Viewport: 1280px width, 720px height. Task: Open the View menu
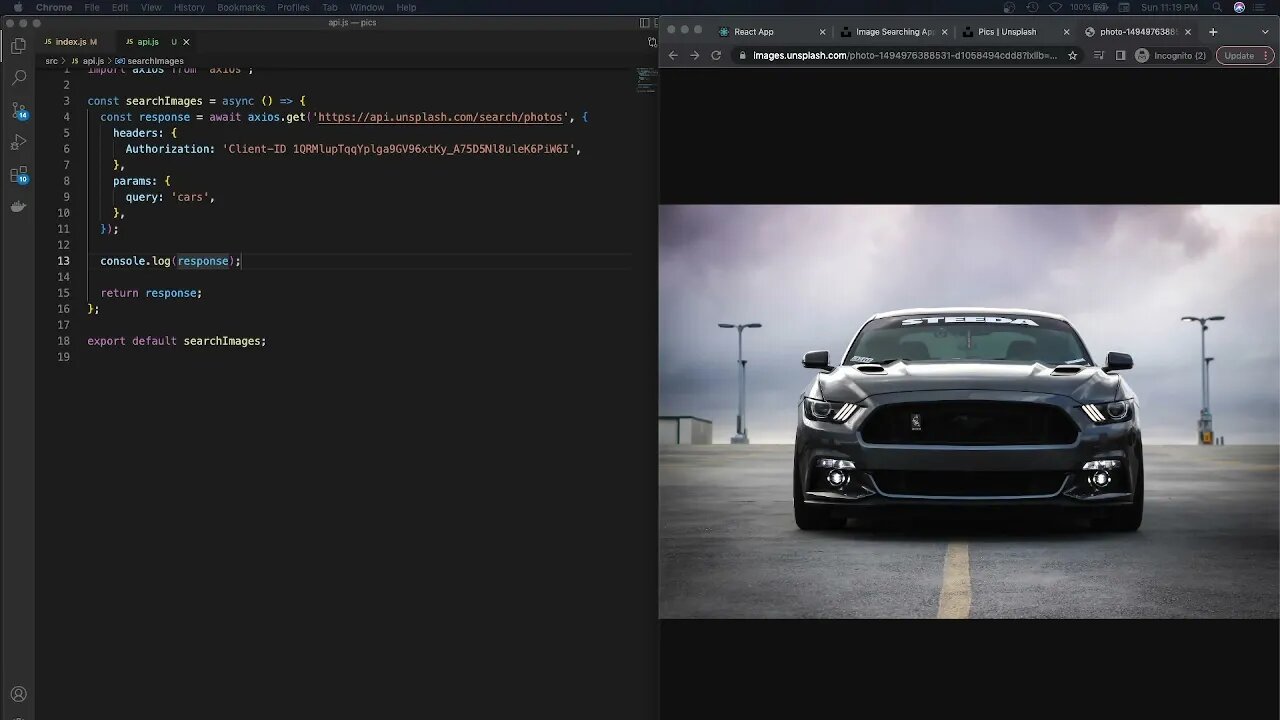pos(151,7)
